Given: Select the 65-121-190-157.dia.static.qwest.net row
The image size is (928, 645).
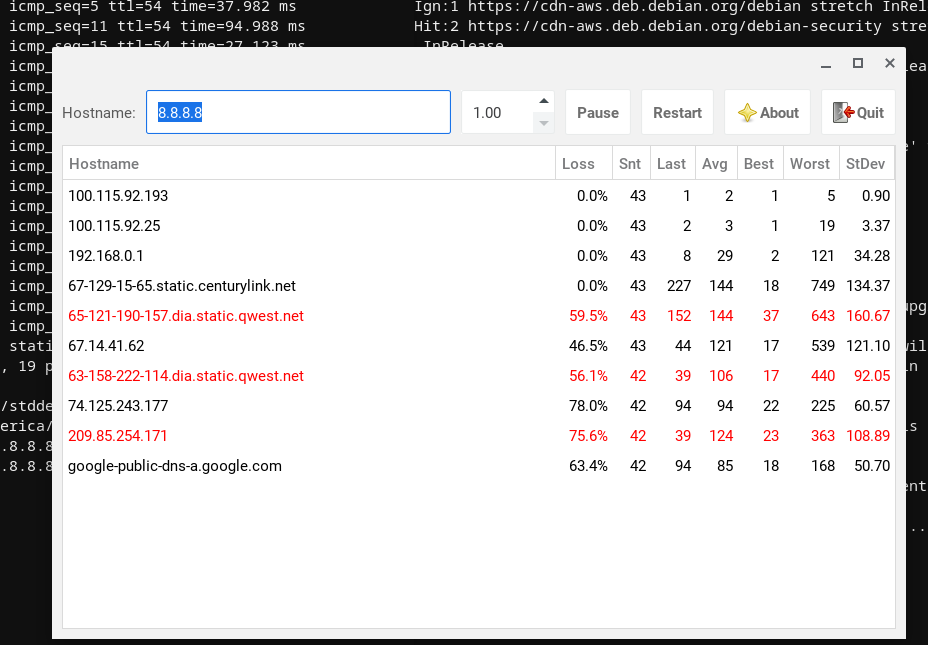Looking at the screenshot, I should pyautogui.click(x=185, y=316).
